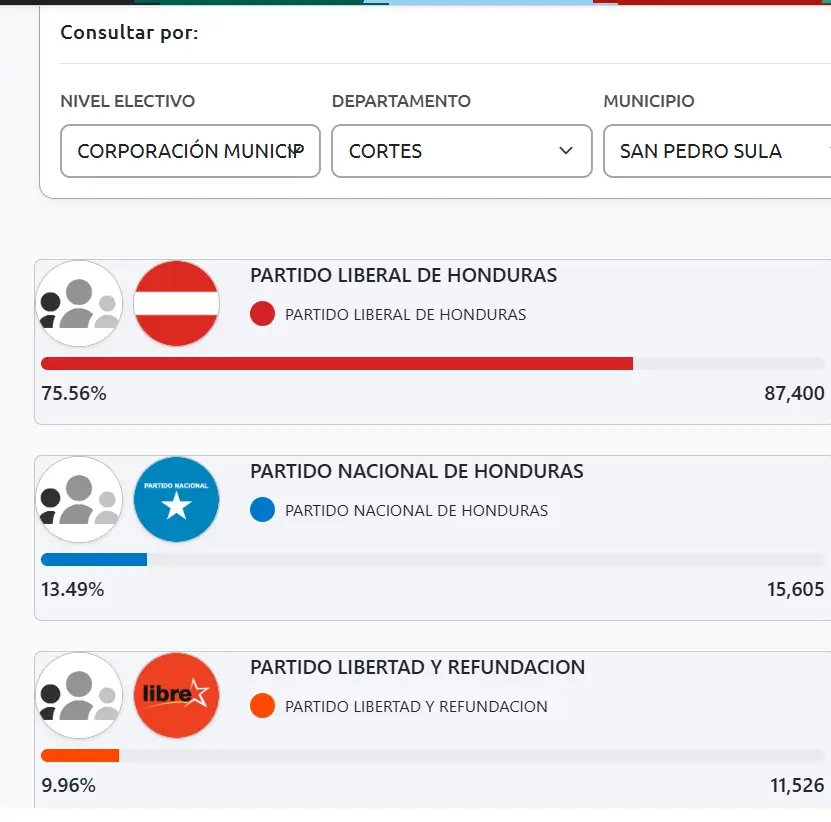Viewport: 831px width, 822px height.
Task: Click the orange Libertad y Refundacion legend dot
Action: [x=262, y=706]
